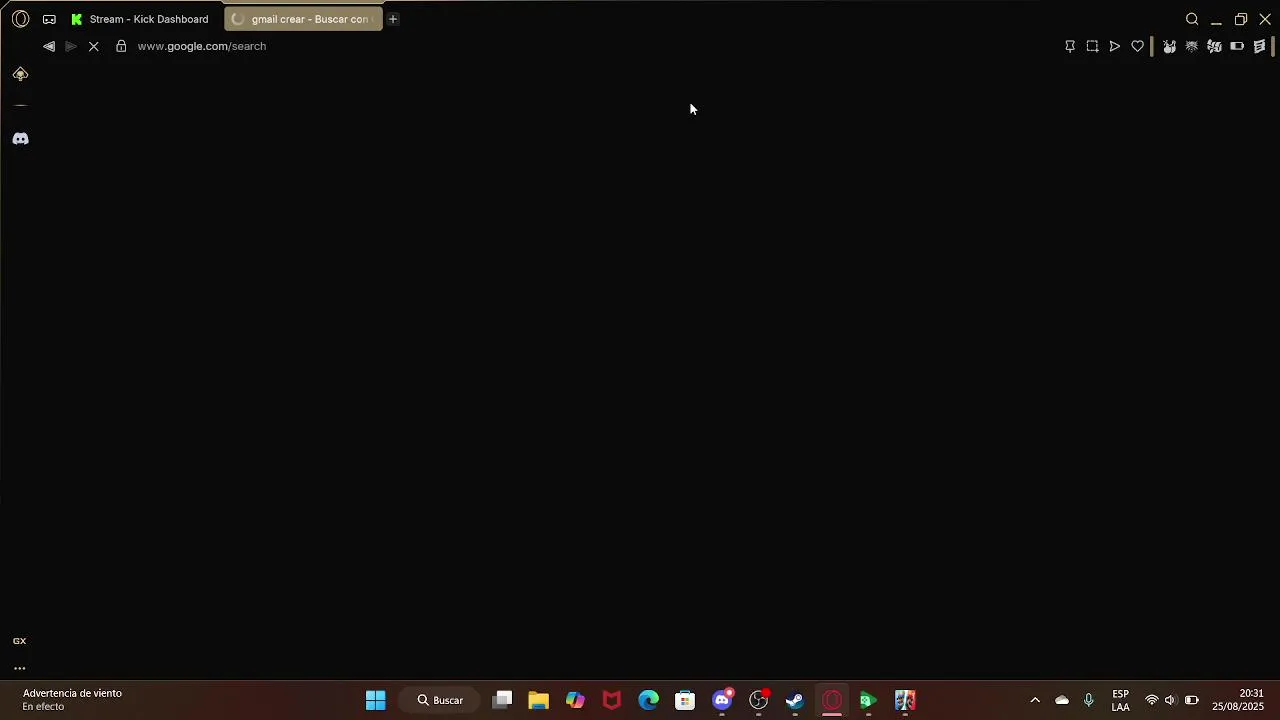Open the last colorful game icon on the taskbar
Image resolution: width=1280 pixels, height=720 pixels.
point(905,700)
